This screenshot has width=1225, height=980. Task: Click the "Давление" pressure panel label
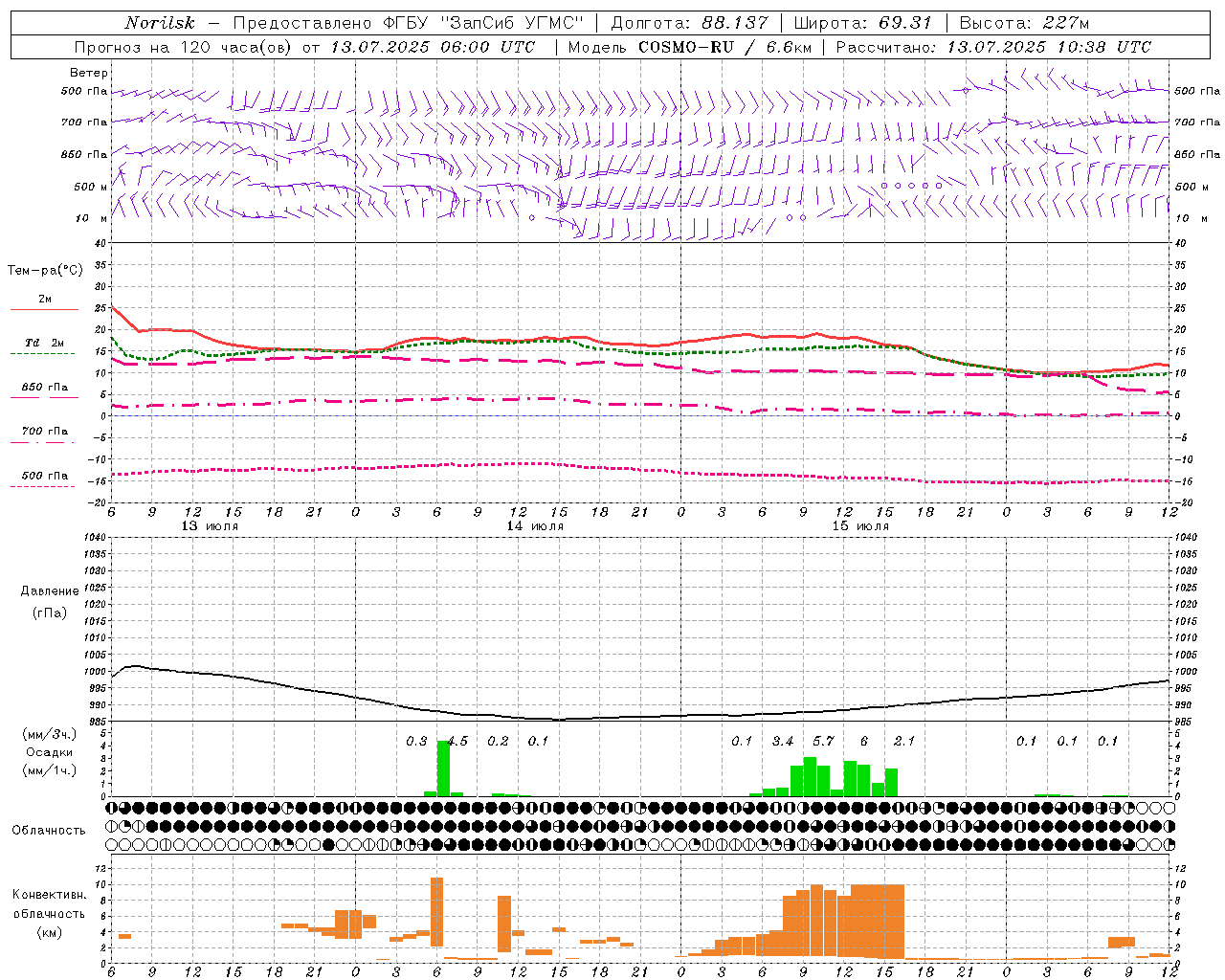tap(50, 591)
